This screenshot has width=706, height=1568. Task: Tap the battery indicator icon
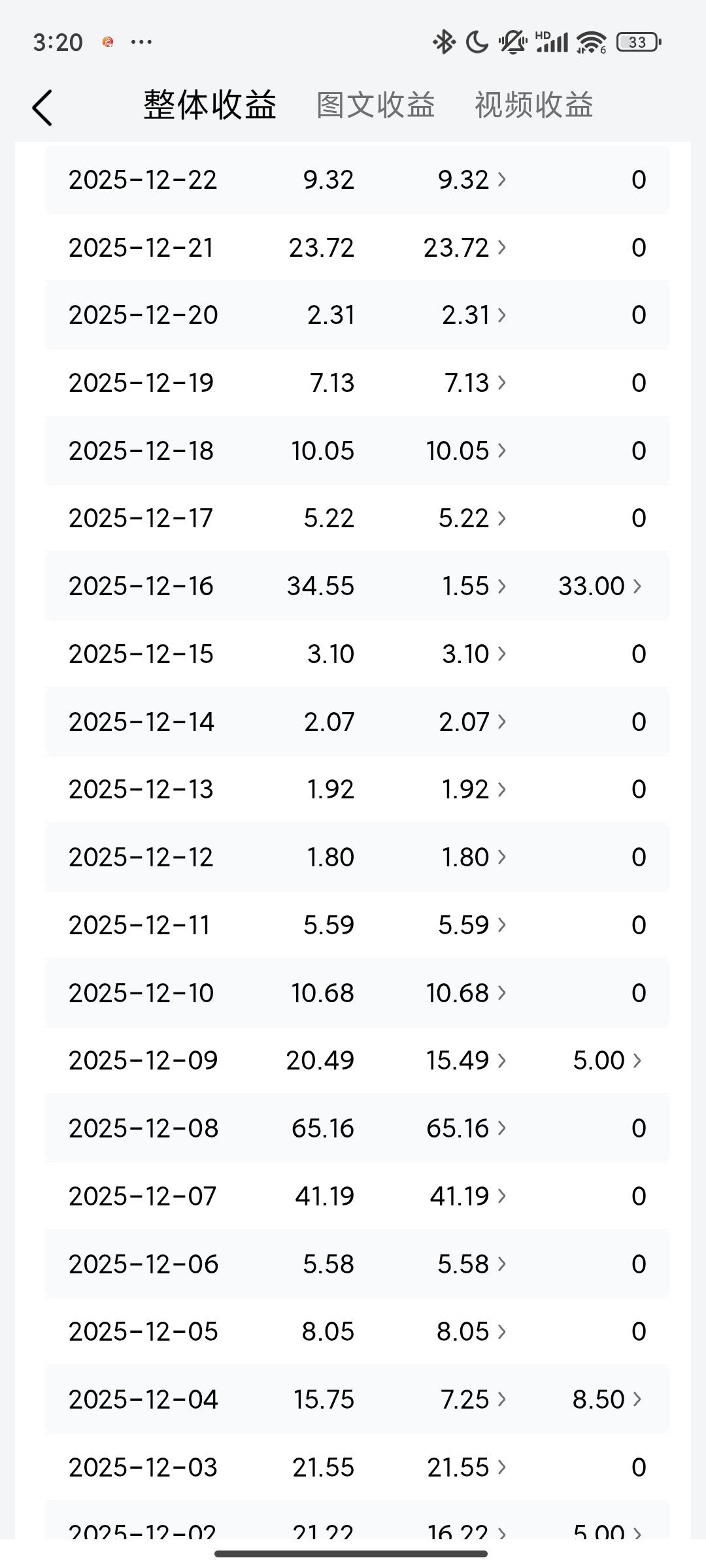point(638,42)
